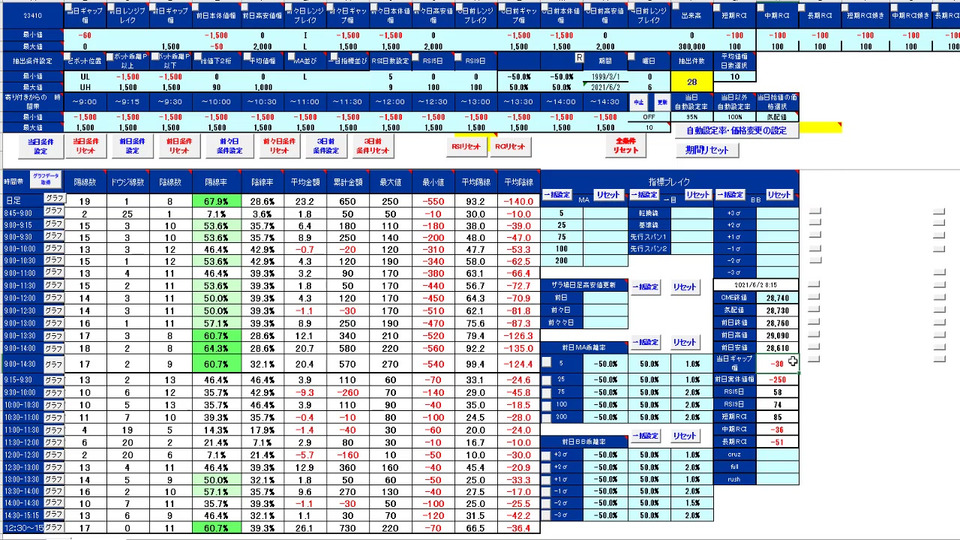
Task: Select the period end date cell 2021/6/2
Action: 606,87
